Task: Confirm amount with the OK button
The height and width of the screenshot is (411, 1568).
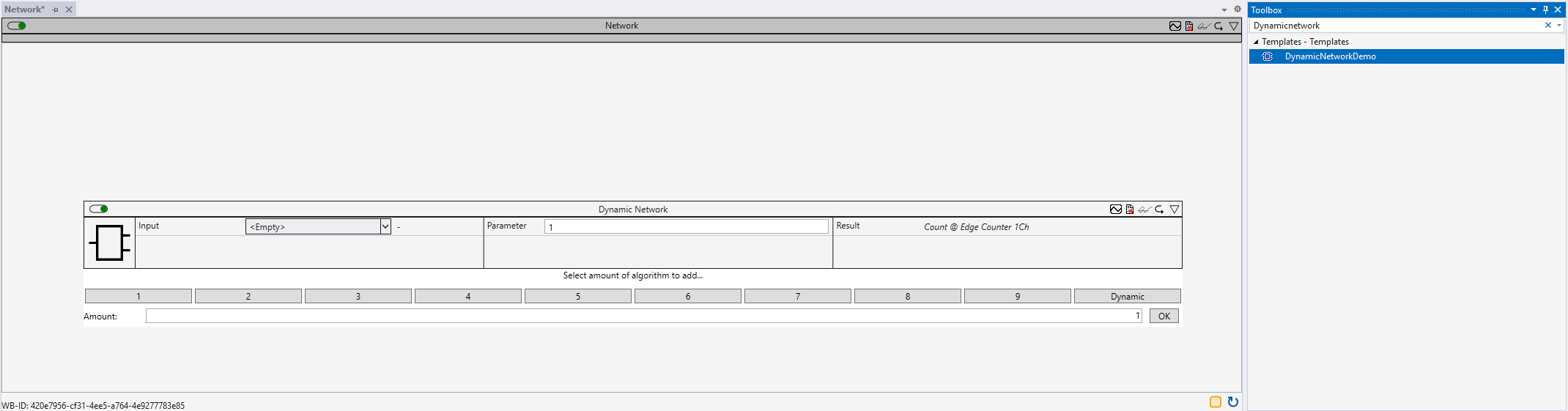Action: point(1164,316)
